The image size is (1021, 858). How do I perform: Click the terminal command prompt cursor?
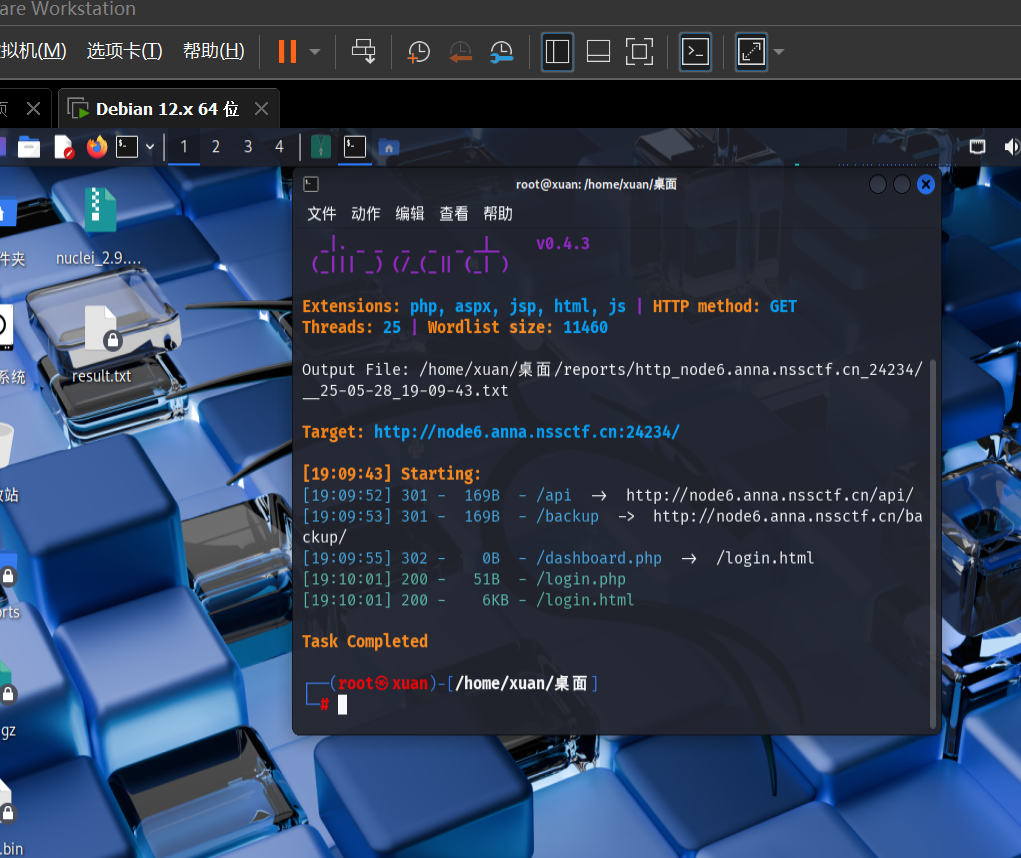[343, 704]
